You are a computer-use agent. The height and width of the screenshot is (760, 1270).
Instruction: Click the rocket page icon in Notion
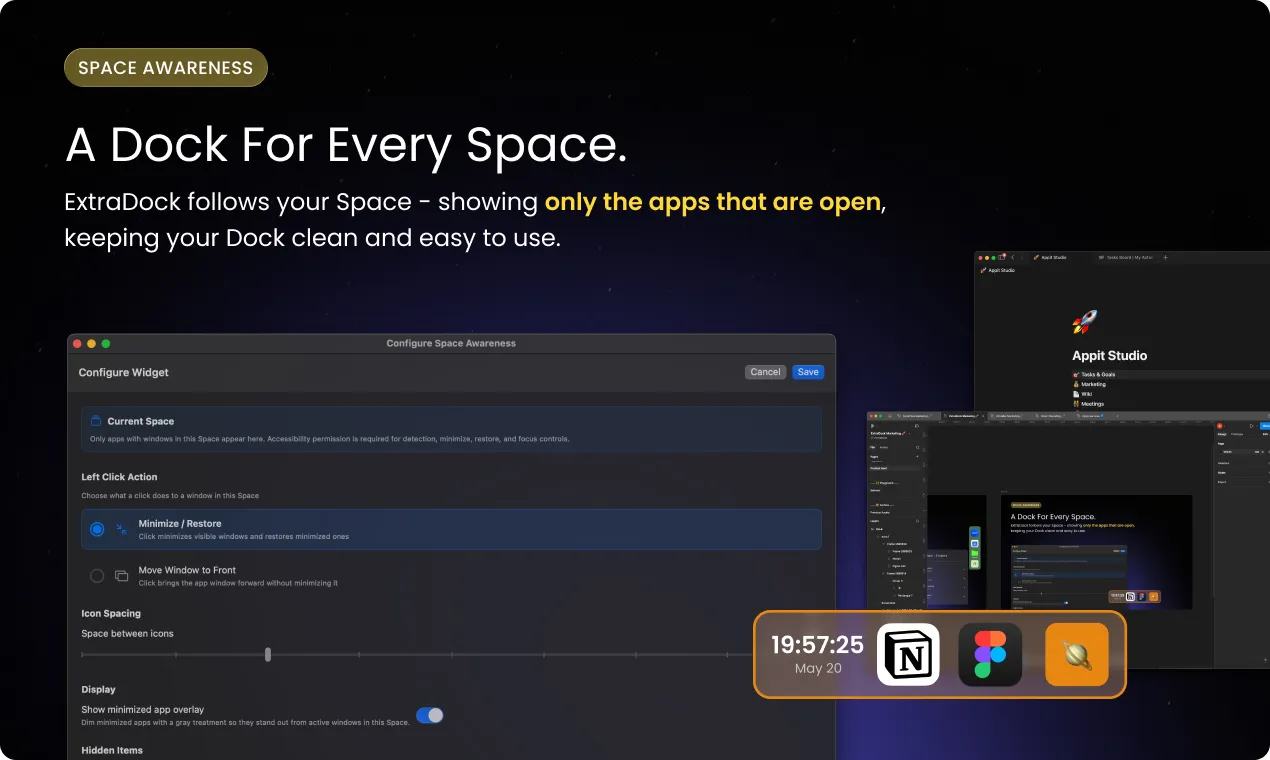coord(1085,322)
